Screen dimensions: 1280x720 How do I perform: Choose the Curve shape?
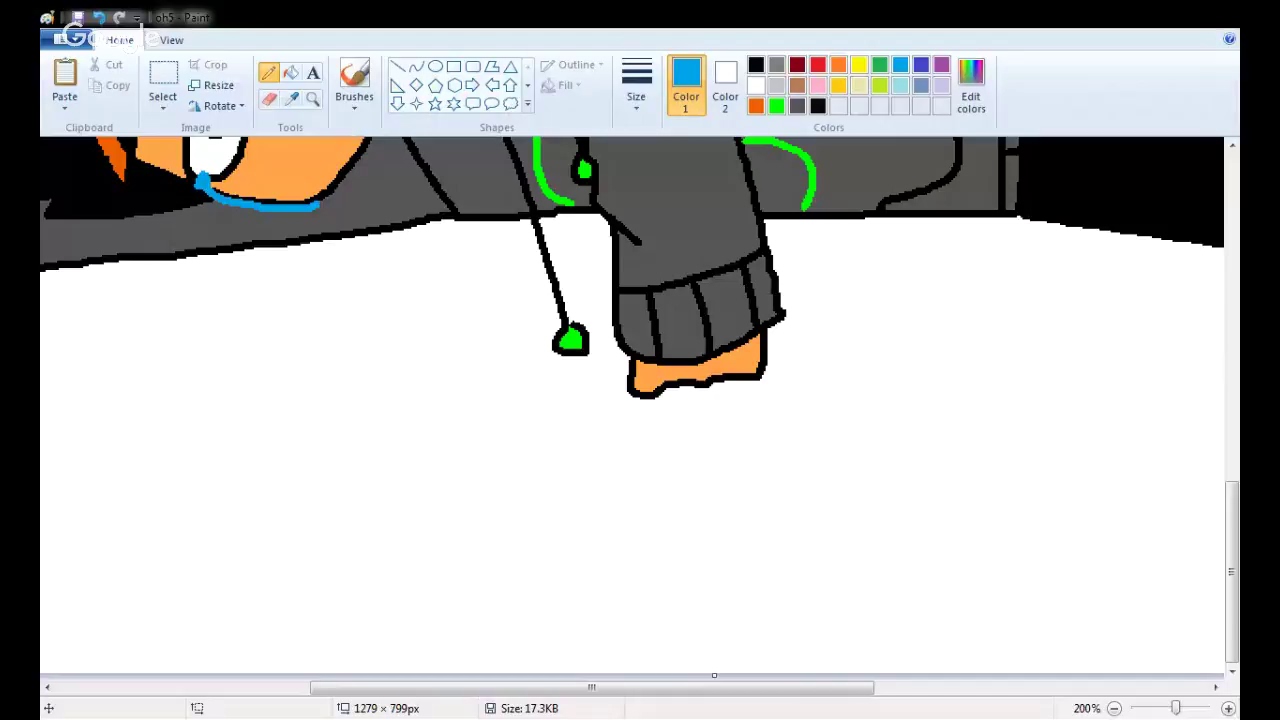coord(416,67)
